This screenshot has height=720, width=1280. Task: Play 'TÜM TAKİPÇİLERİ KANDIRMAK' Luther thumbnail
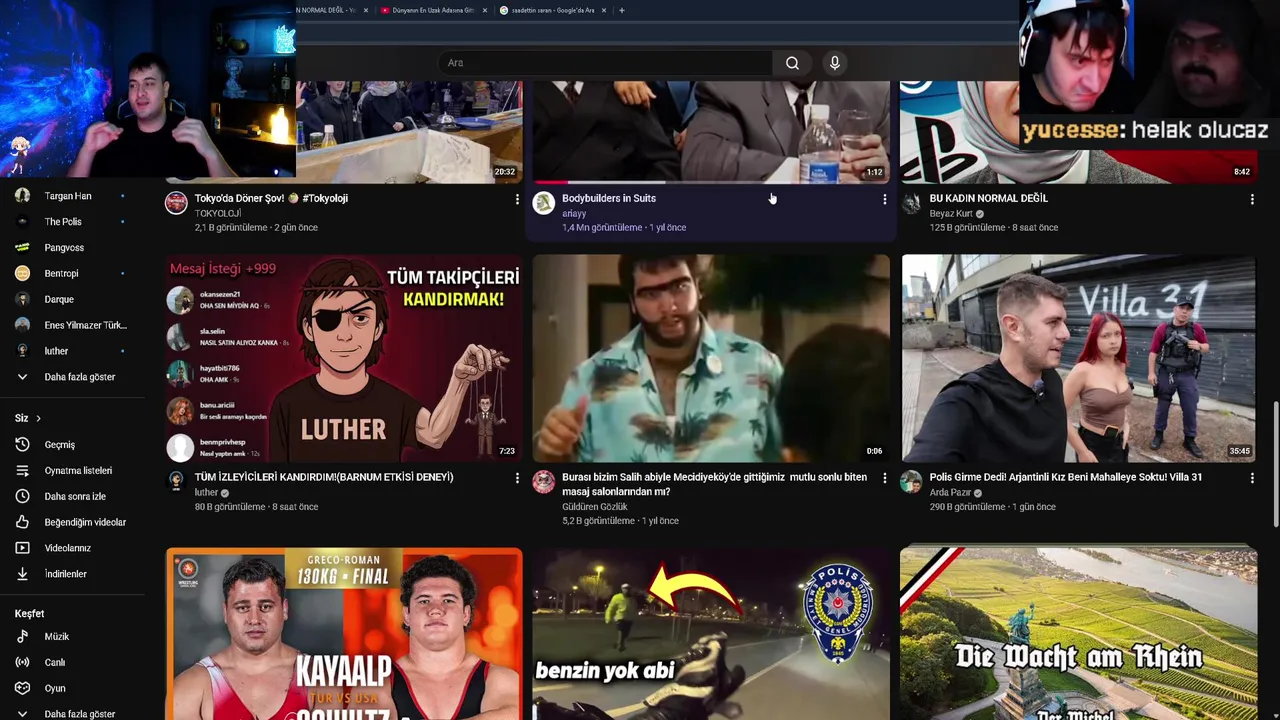point(344,358)
